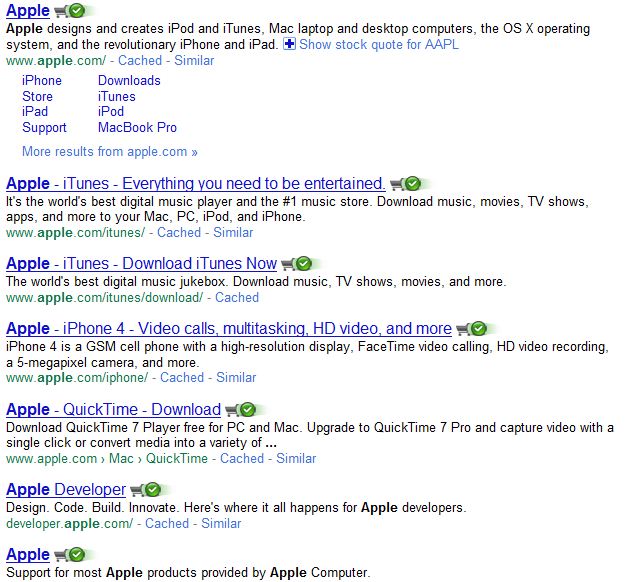This screenshot has width=630, height=582.
Task: Open 'Apple - iTunes - Everything you need to be entertained.'
Action: pyautogui.click(x=196, y=184)
